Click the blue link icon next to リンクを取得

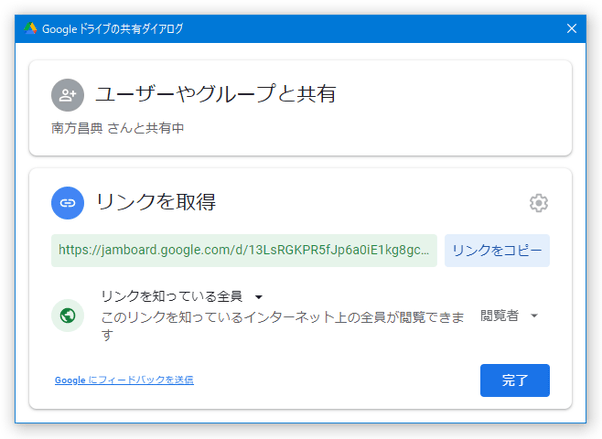[68, 203]
